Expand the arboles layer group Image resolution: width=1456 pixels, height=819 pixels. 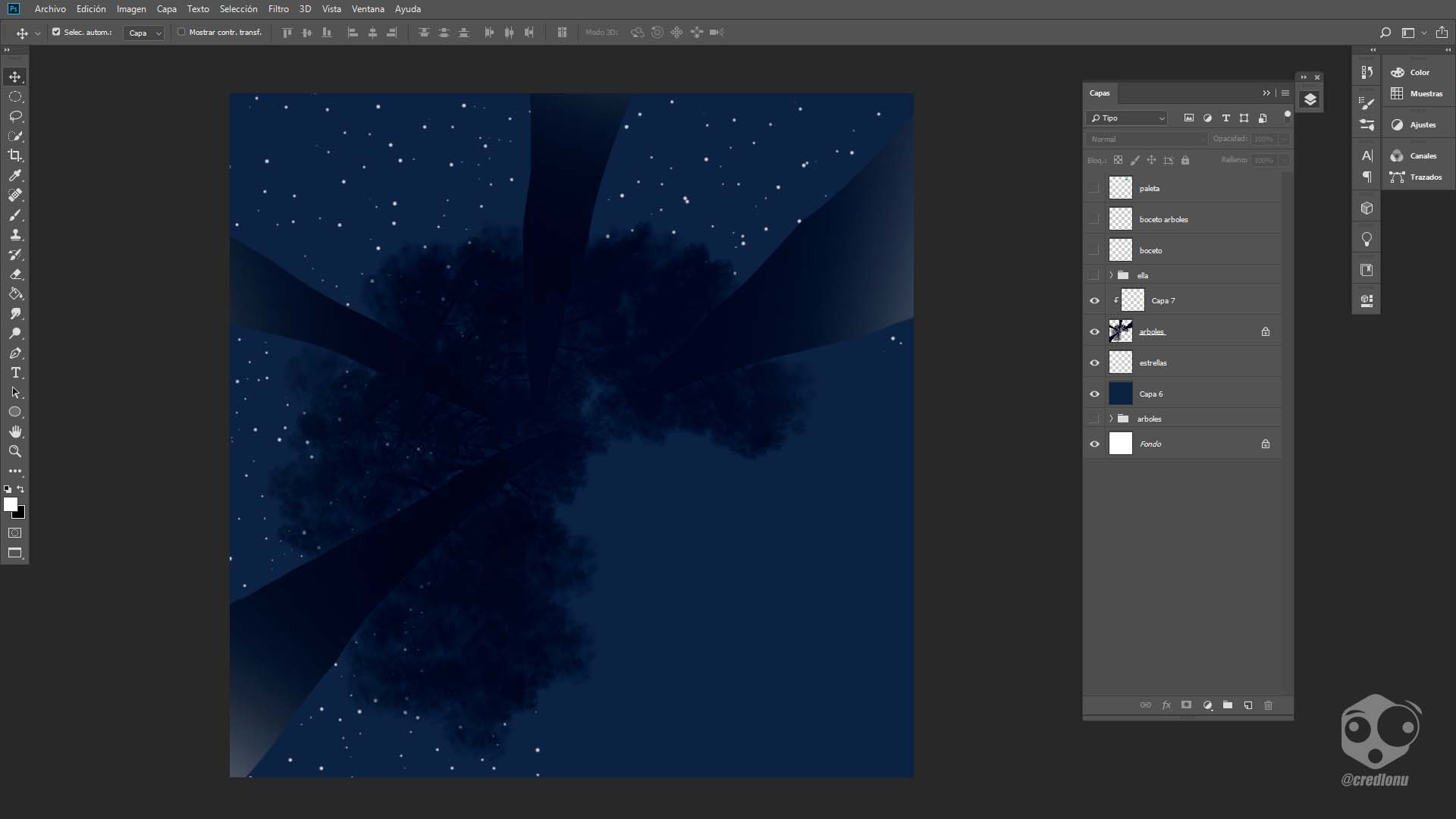[1111, 419]
